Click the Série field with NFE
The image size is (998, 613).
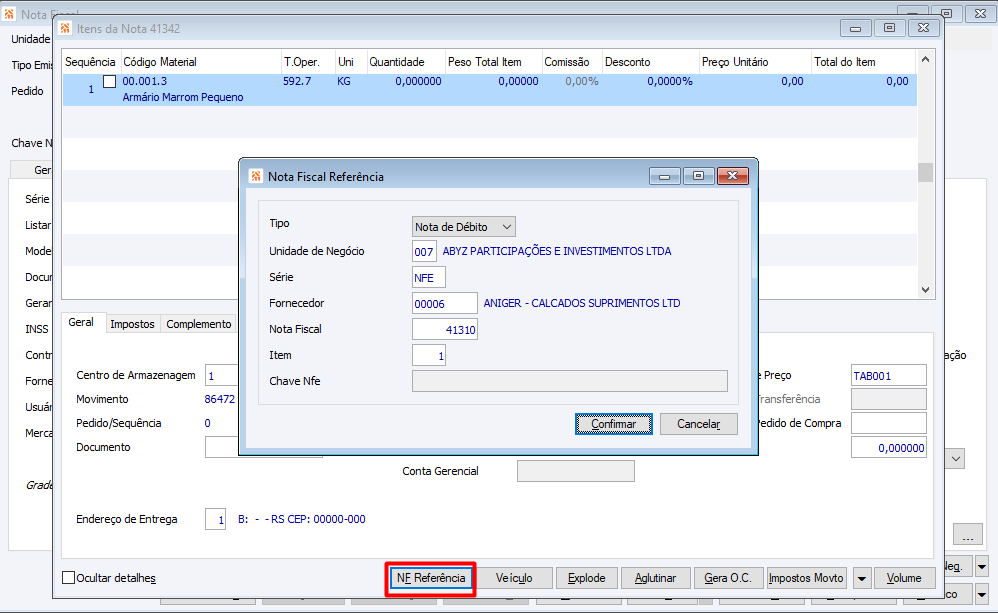[x=428, y=278]
